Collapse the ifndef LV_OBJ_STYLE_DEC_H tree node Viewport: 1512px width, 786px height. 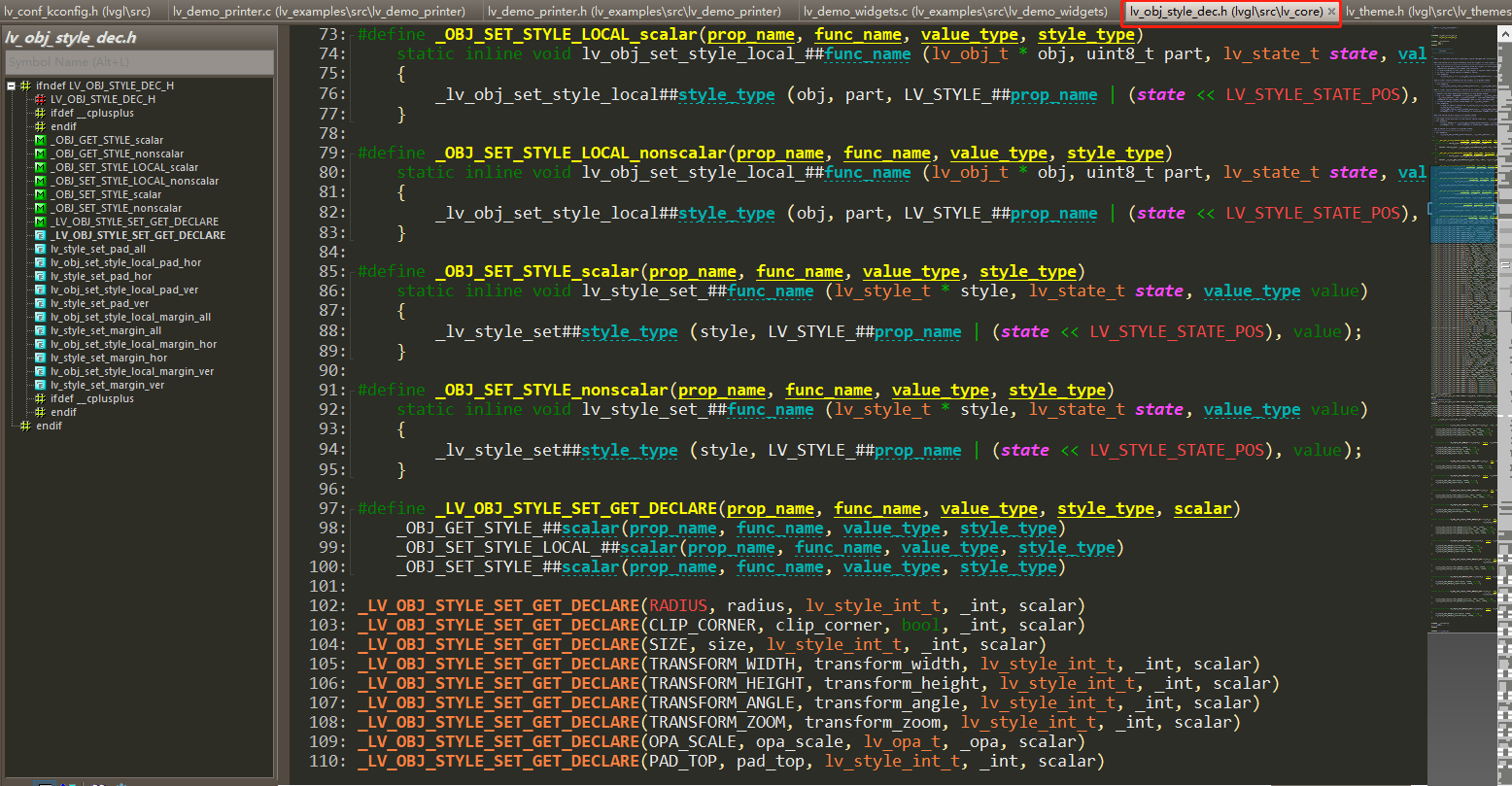click(11, 85)
